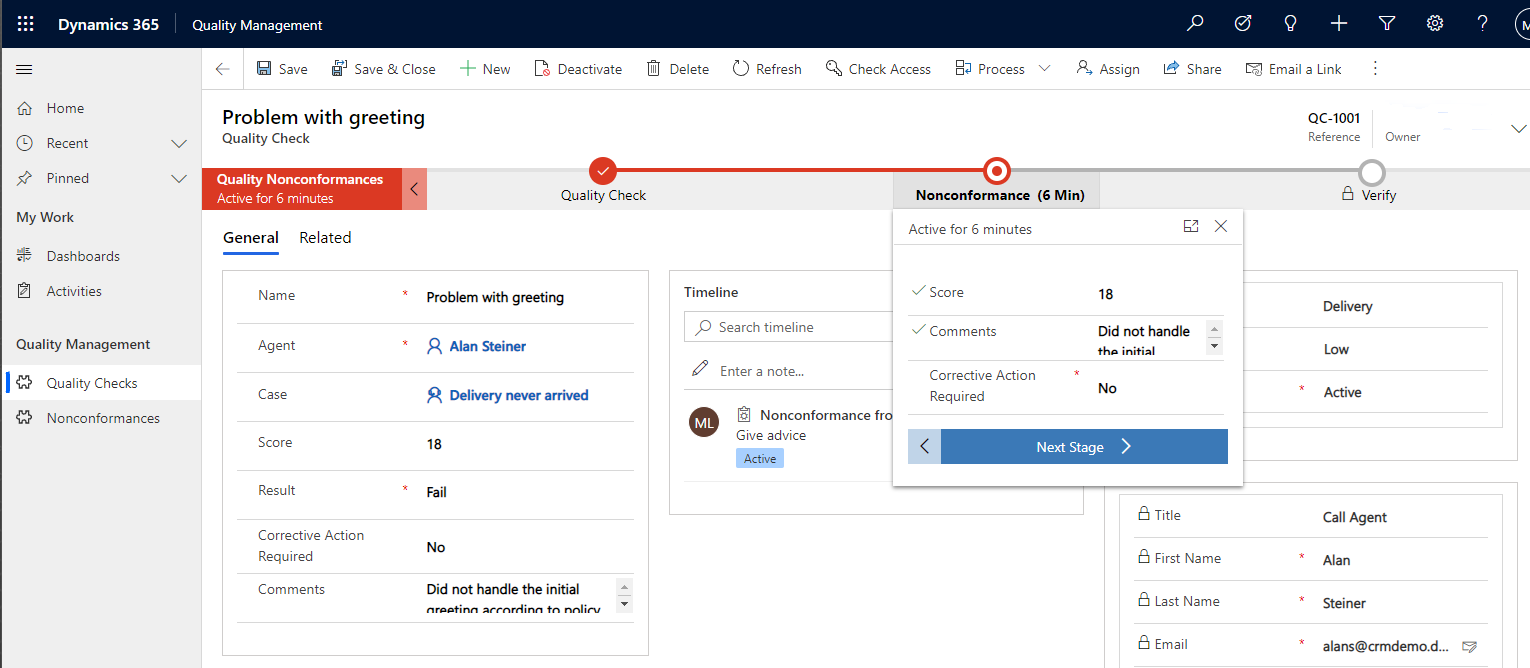Click previous stage arrow in flyout
1530x668 pixels.
pos(924,447)
